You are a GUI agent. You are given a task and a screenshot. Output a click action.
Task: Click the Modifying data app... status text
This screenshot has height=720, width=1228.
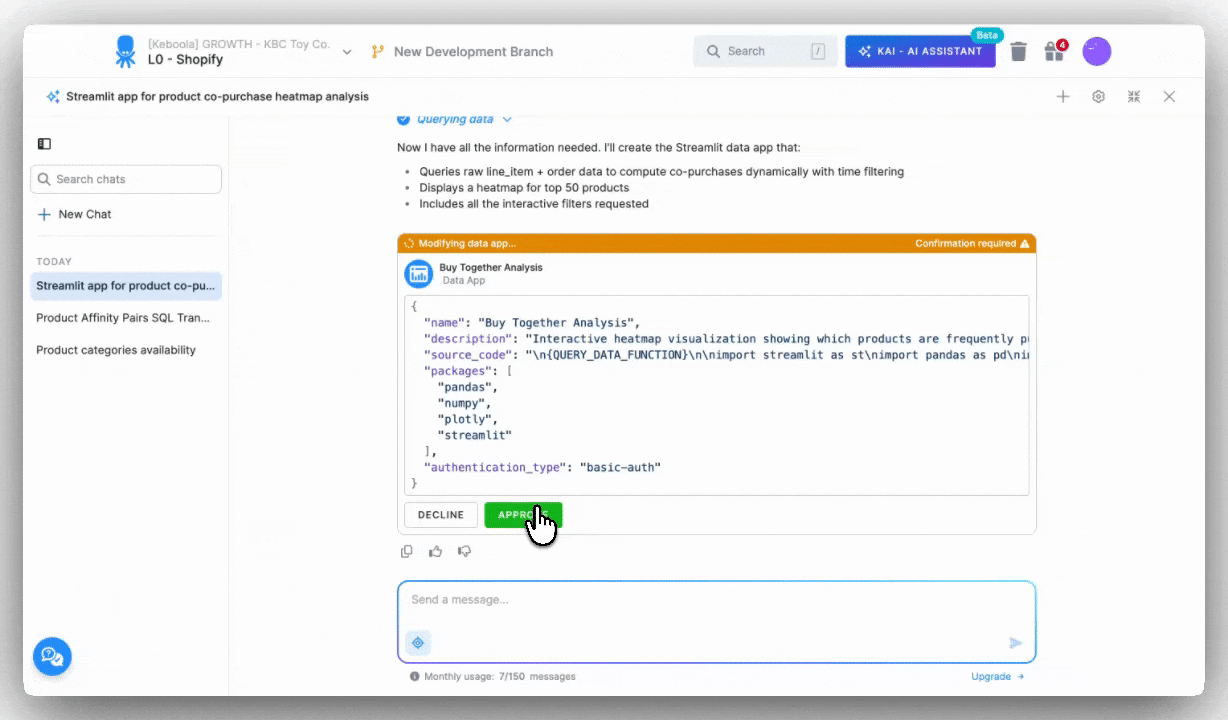[467, 243]
